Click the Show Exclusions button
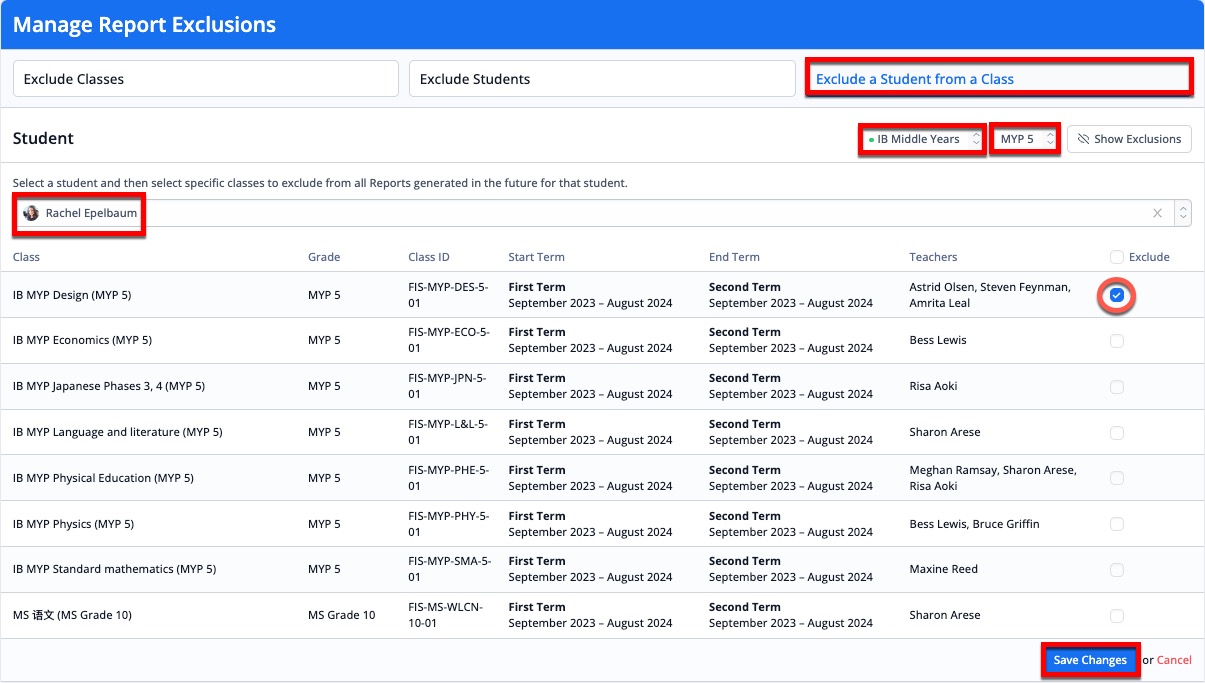Image resolution: width=1205 pixels, height=683 pixels. pyautogui.click(x=1130, y=139)
